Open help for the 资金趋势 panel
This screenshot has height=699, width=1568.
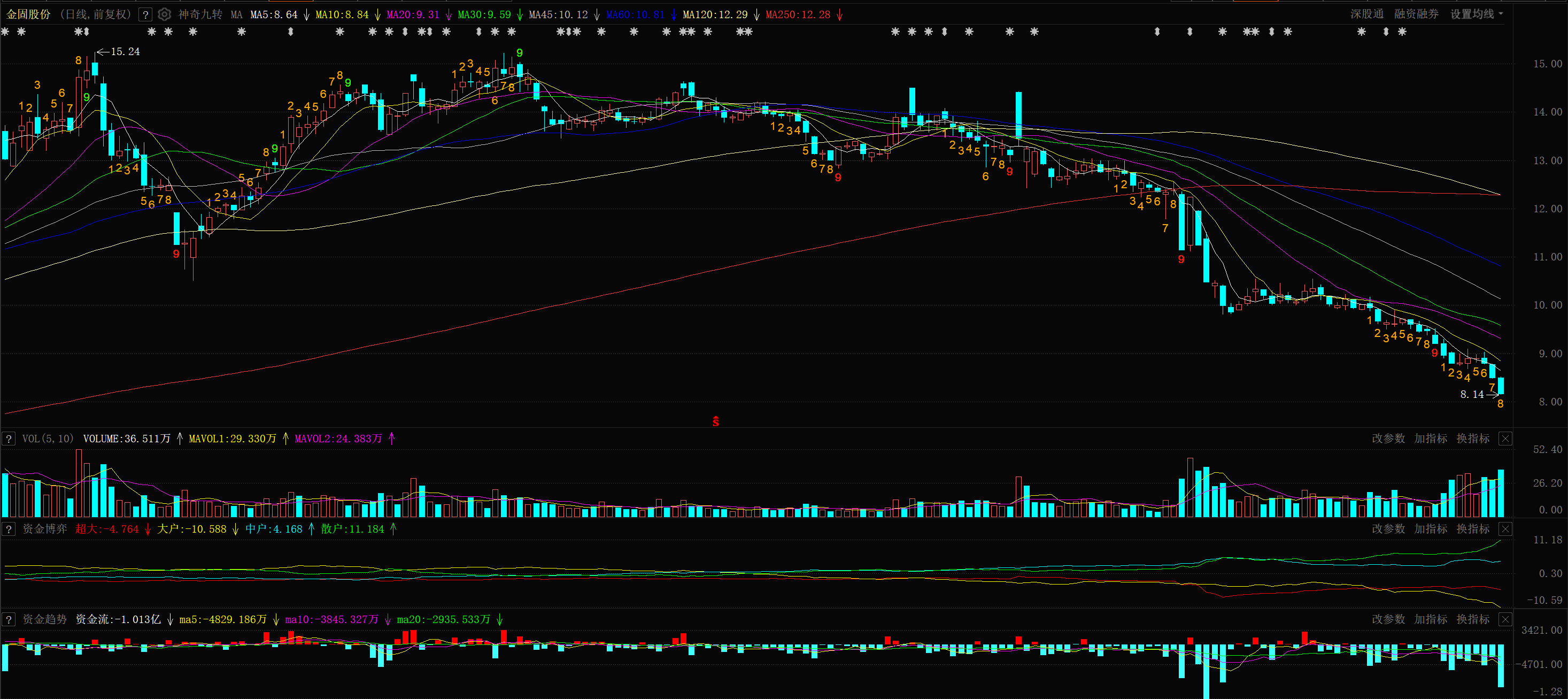coord(9,619)
